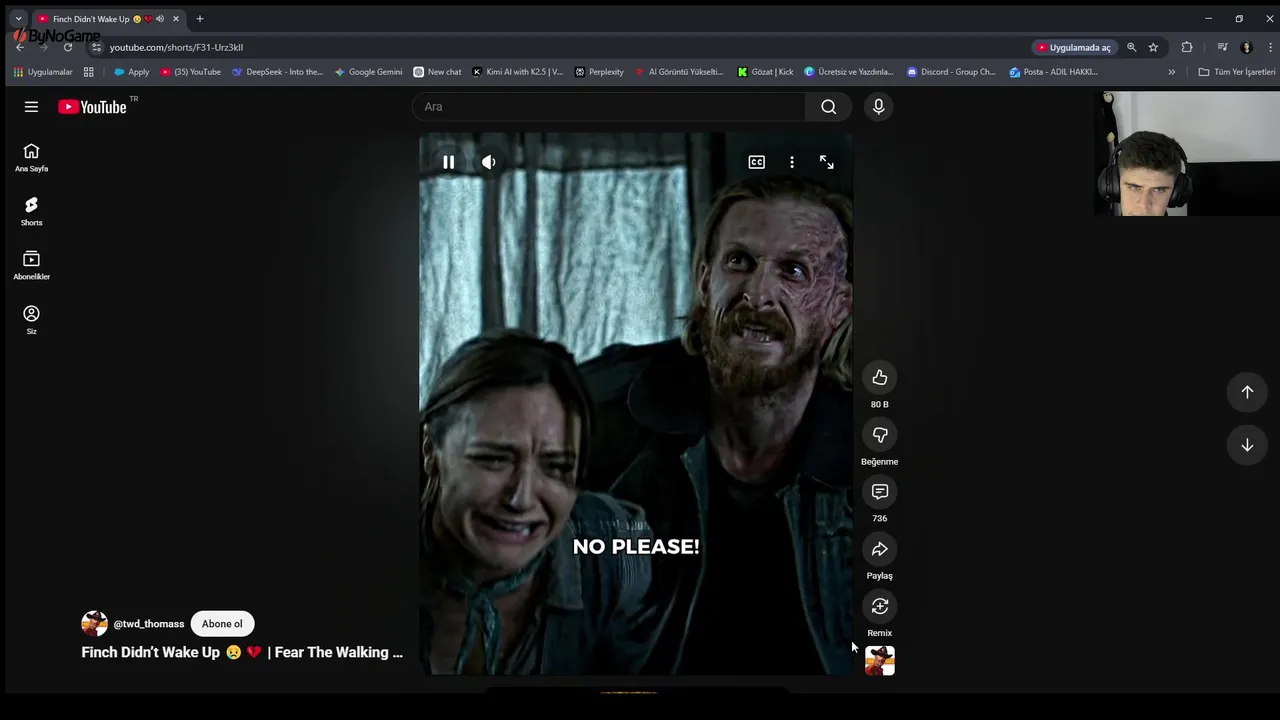
Task: Open the browser extensions puzzle icon
Action: (x=1187, y=47)
